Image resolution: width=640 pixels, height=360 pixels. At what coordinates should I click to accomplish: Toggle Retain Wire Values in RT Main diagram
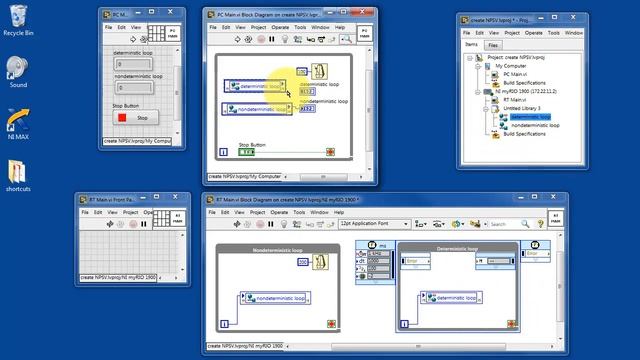(297, 224)
